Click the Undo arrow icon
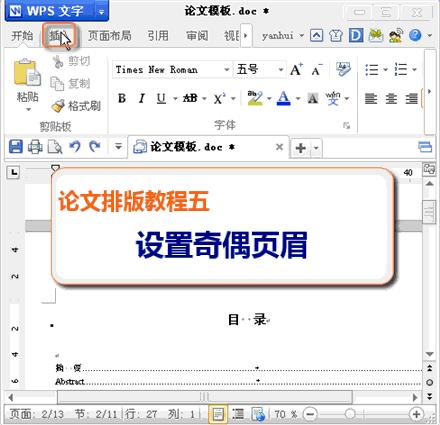Screen dimensions: 440x425 tap(75, 147)
